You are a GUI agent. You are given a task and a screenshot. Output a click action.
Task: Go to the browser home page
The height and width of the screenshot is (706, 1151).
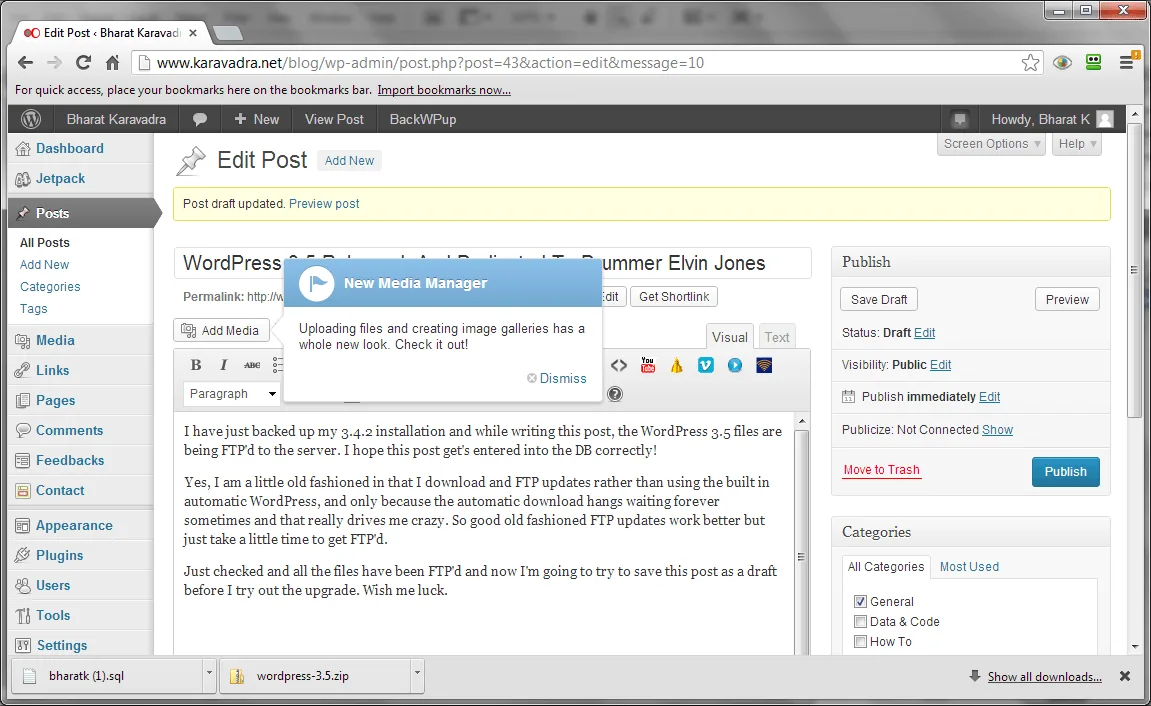(112, 62)
